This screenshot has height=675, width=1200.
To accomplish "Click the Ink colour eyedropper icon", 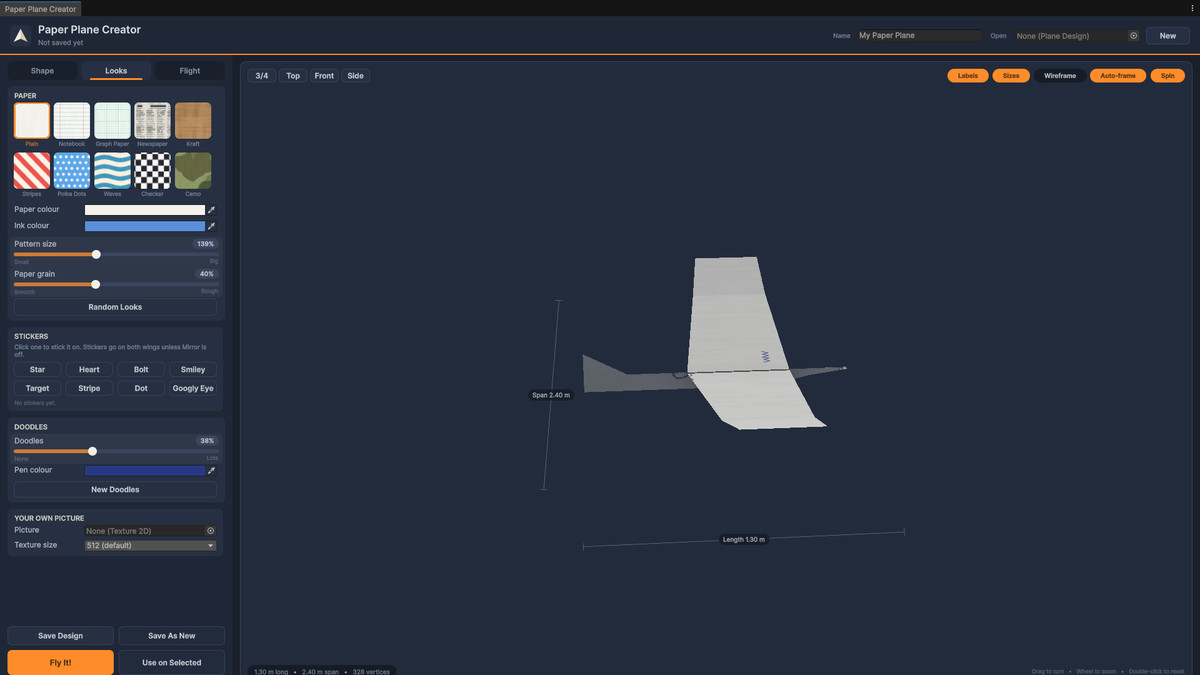I will tap(211, 226).
